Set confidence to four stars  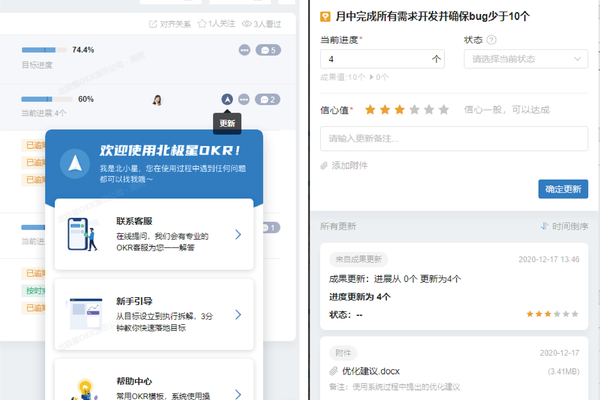click(x=414, y=110)
